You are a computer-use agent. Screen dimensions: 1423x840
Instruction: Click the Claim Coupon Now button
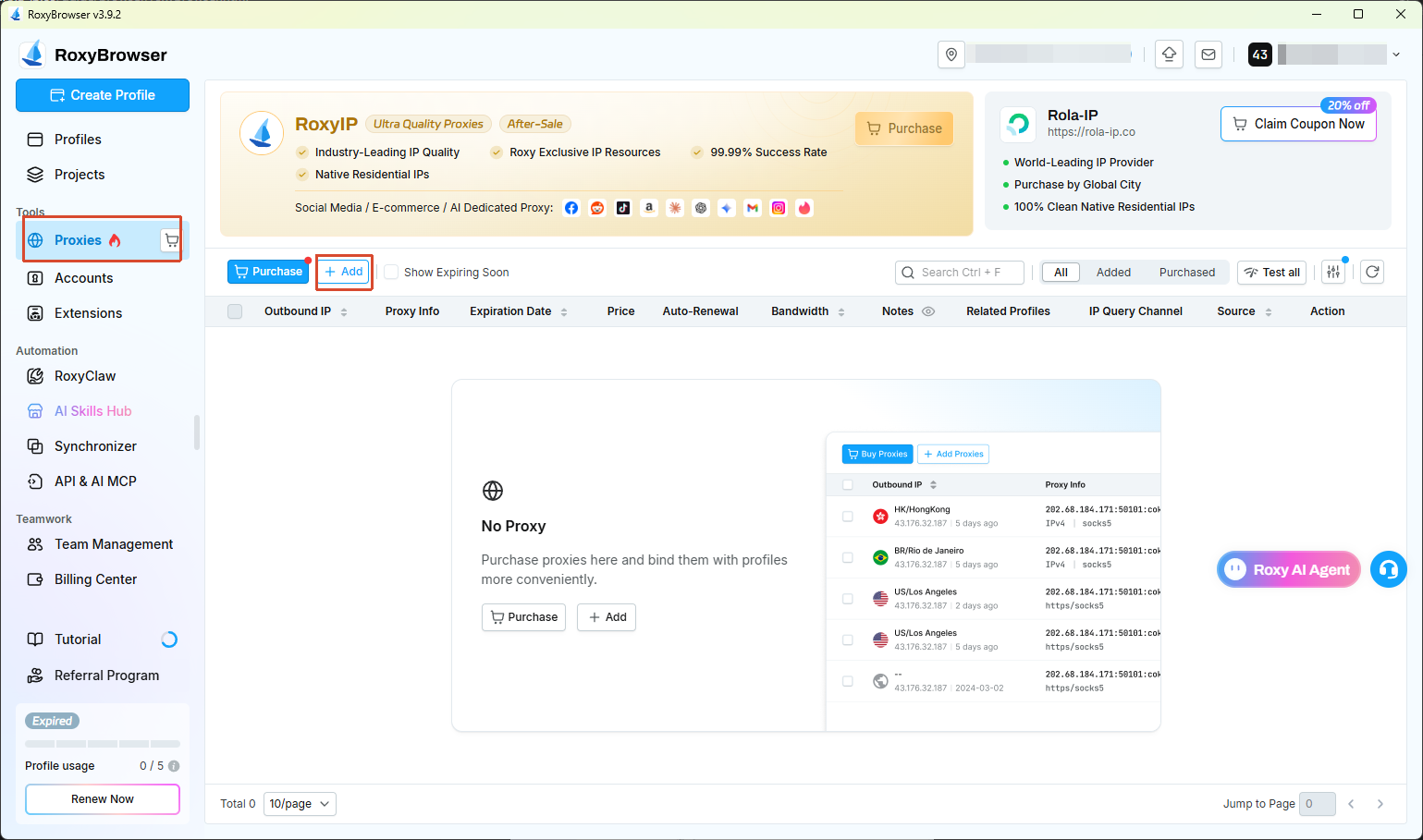point(1298,124)
